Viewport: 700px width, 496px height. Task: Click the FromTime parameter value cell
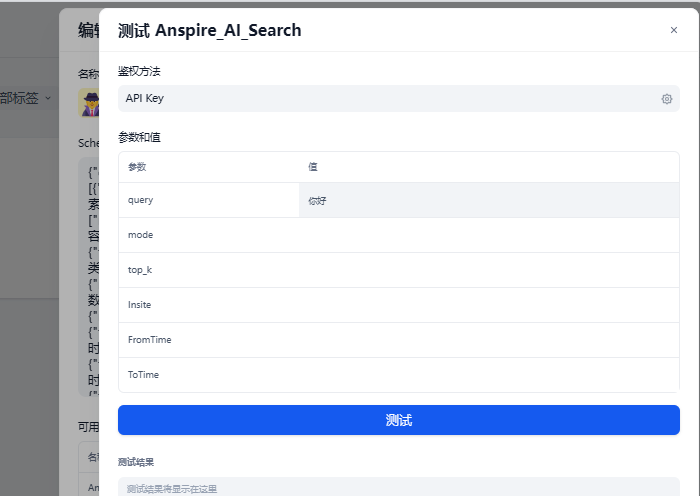489,340
